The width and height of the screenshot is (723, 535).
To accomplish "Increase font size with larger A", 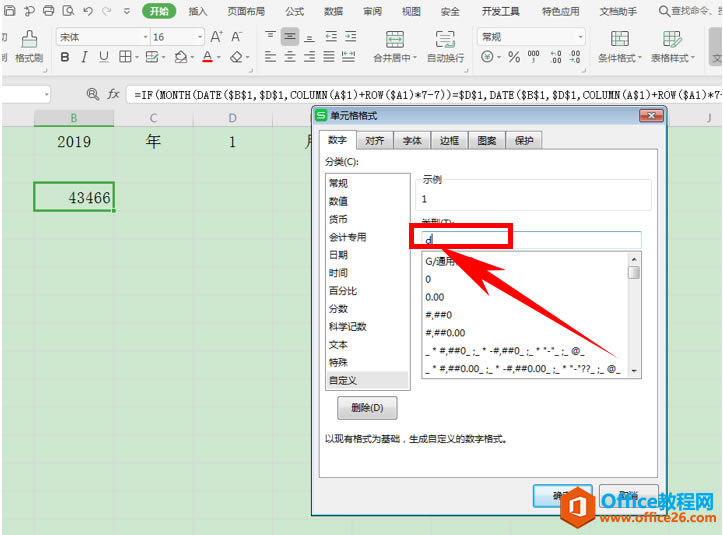I will (x=216, y=36).
